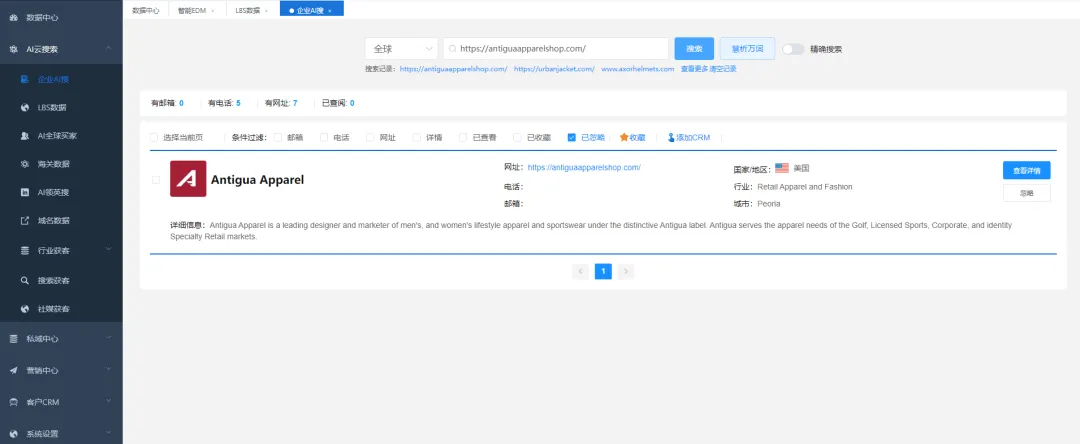
Task: Click the blue 搜索 button
Action: click(x=694, y=49)
